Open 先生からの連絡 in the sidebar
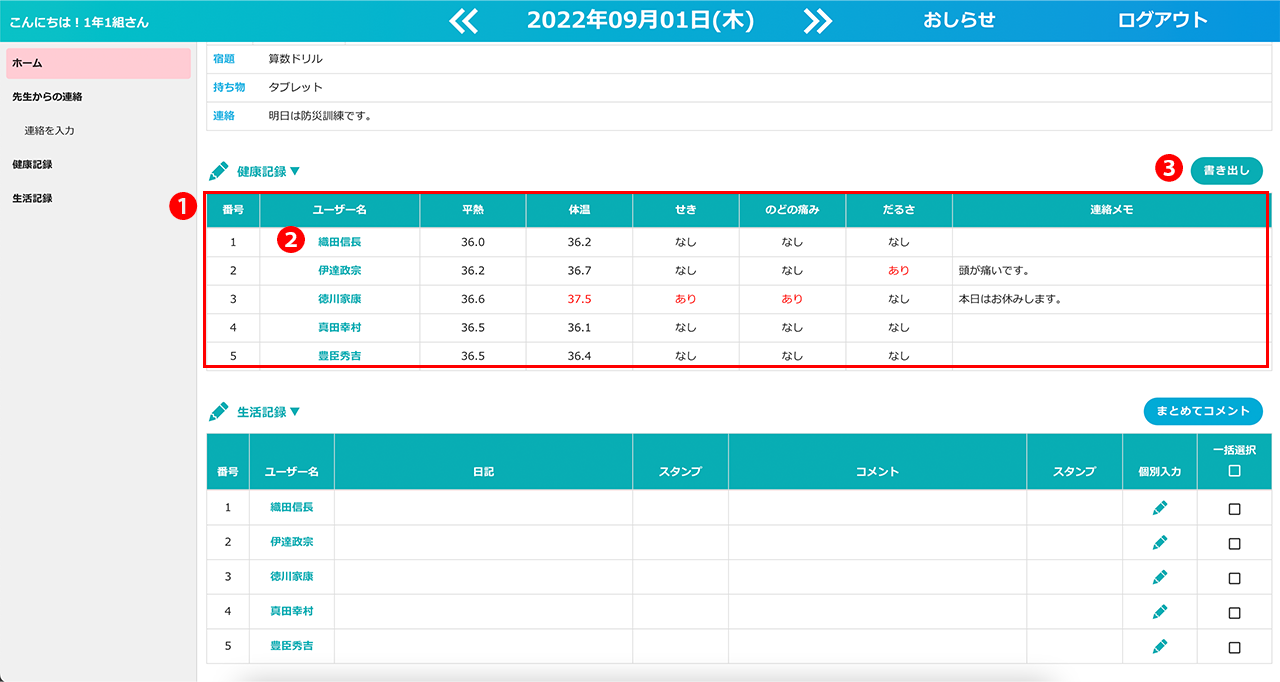The height and width of the screenshot is (682, 1280). click(x=47, y=97)
